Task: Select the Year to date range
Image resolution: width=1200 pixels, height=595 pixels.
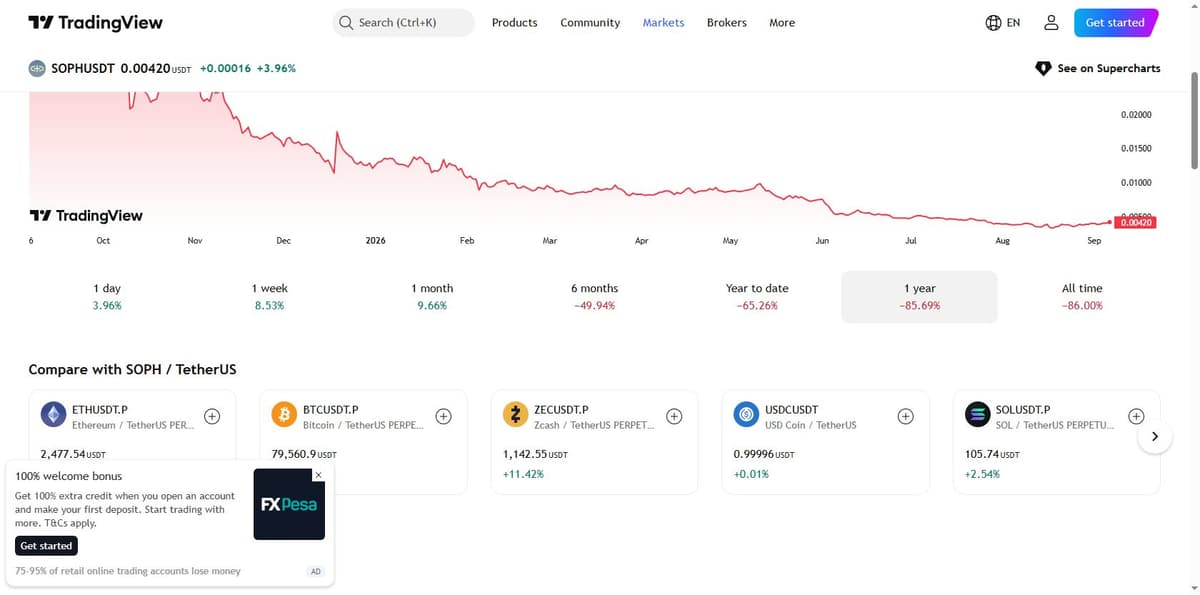Action: 757,296
